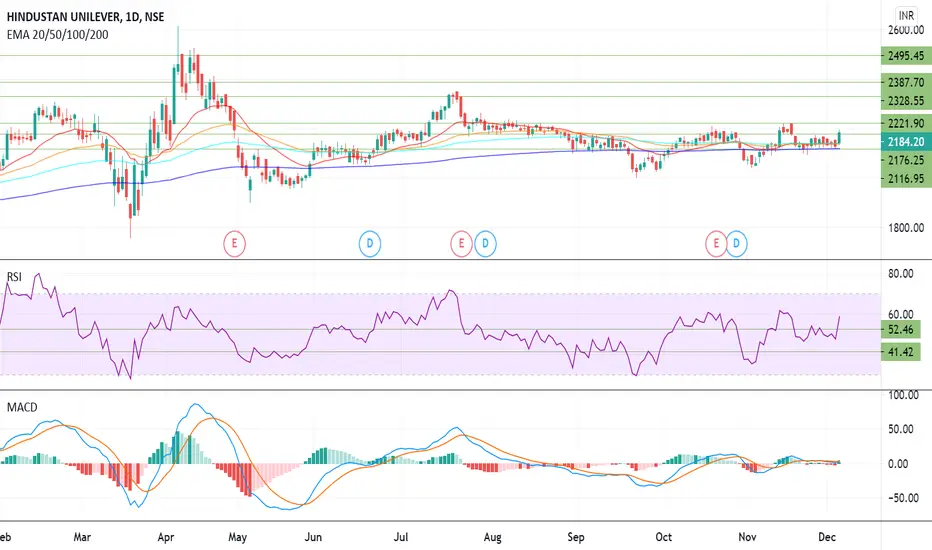This screenshot has height=550, width=932.
Task: Click the current price label 2184.20
Action: click(906, 142)
